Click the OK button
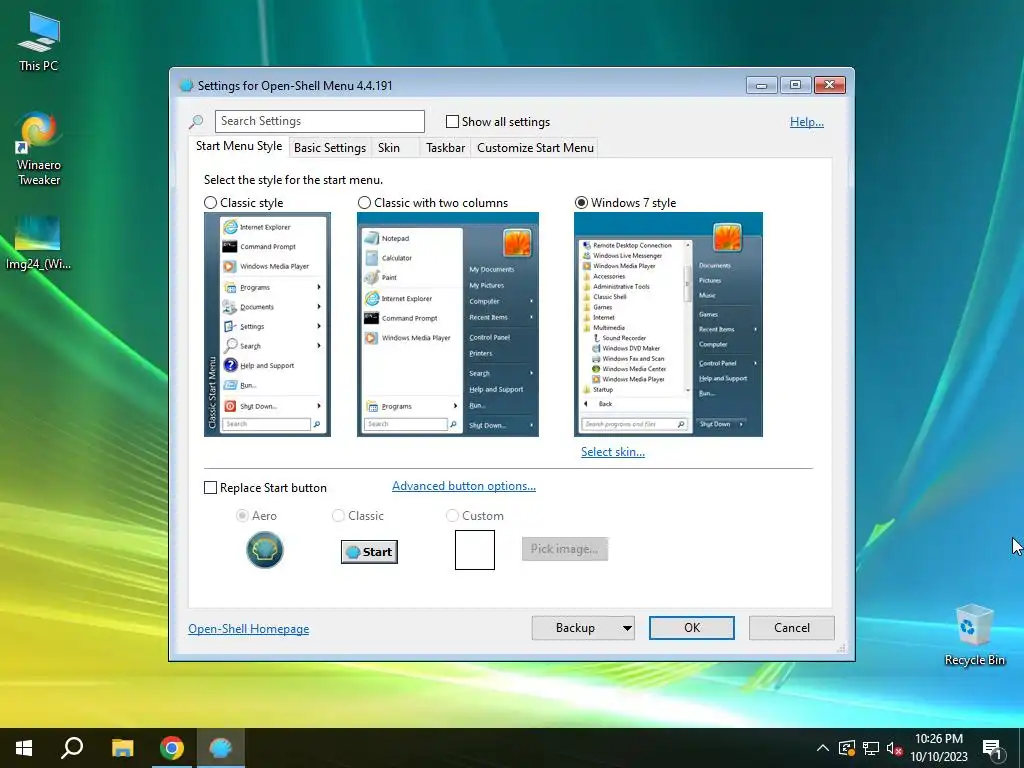Screen dimensions: 1024x768 692,628
